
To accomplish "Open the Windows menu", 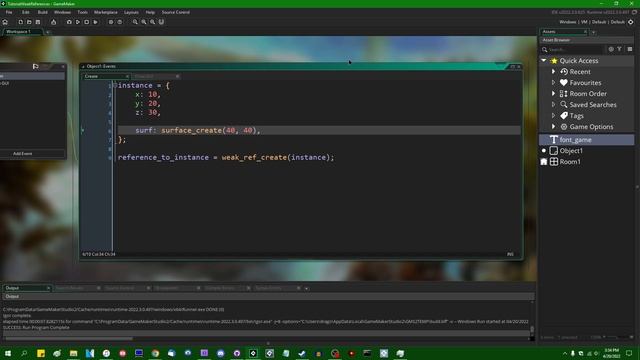I will (62, 12).
